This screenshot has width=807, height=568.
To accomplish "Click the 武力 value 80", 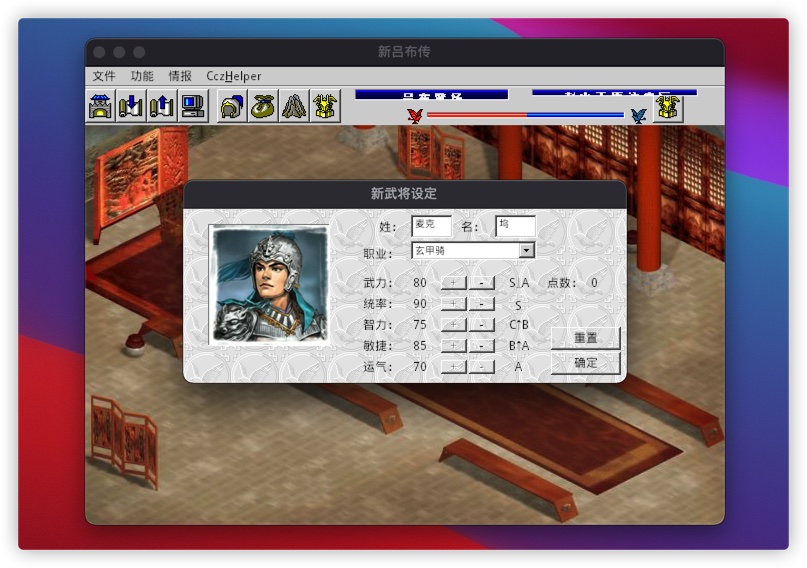I will (x=420, y=282).
